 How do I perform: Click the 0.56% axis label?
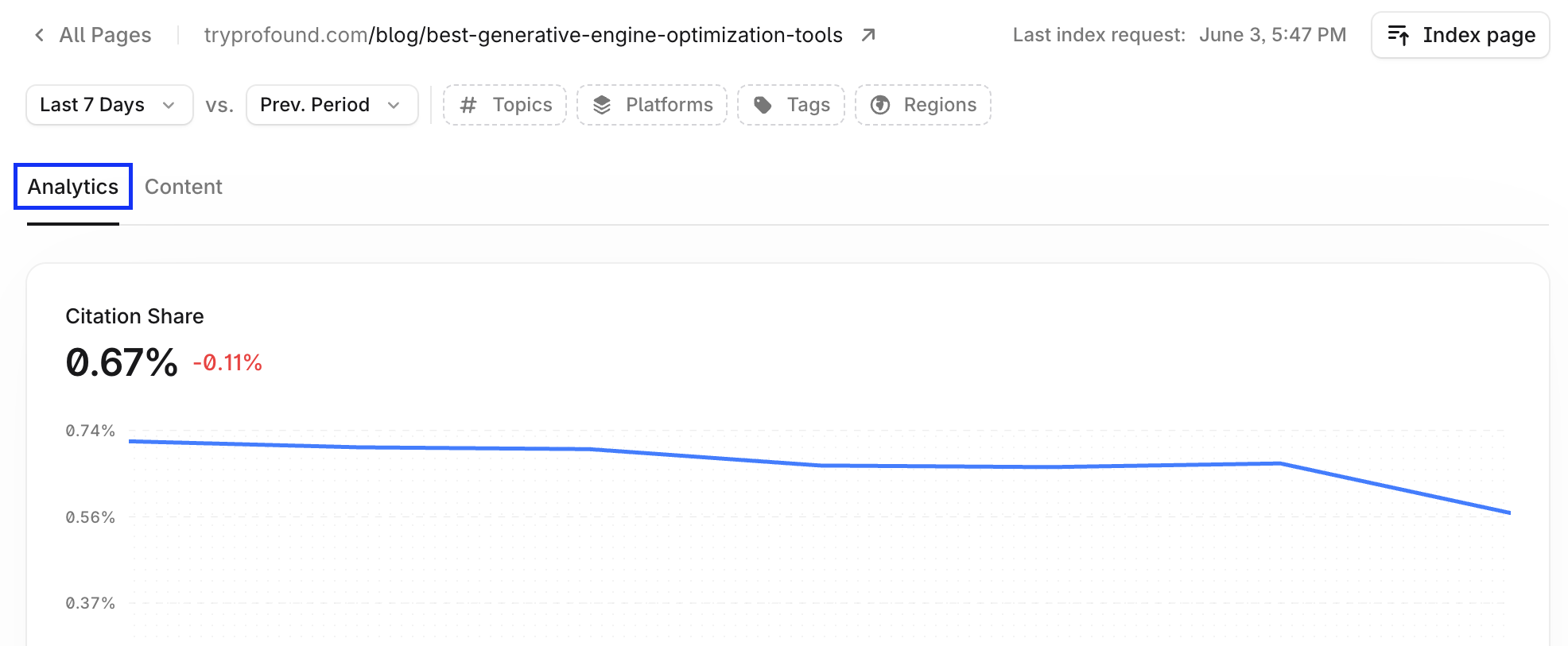click(x=90, y=517)
